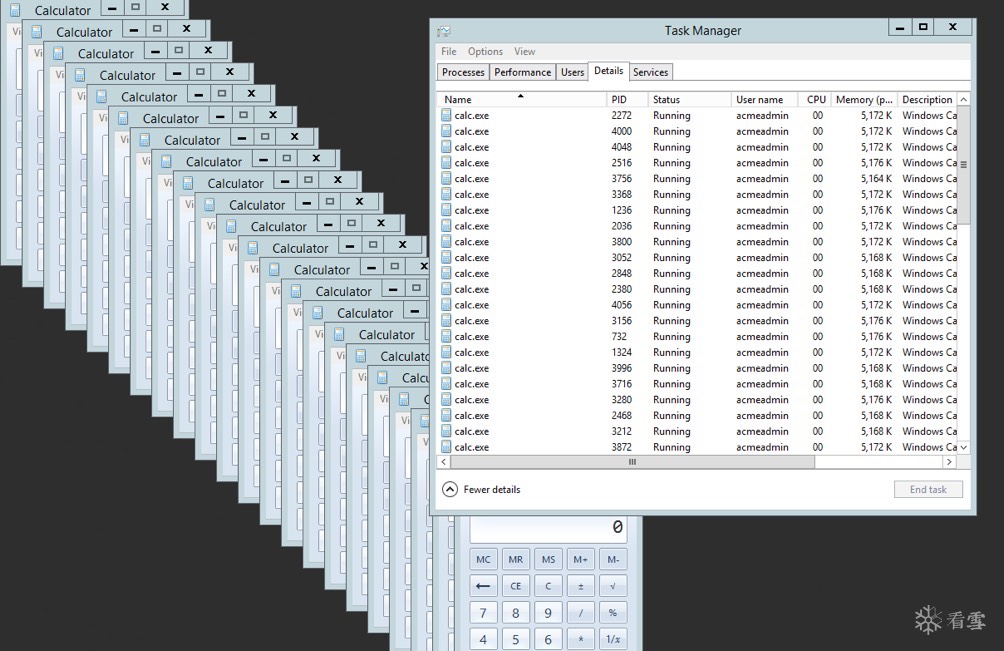Select calc.exe icon for PID 4000
The image size is (1004, 651).
pos(446,131)
